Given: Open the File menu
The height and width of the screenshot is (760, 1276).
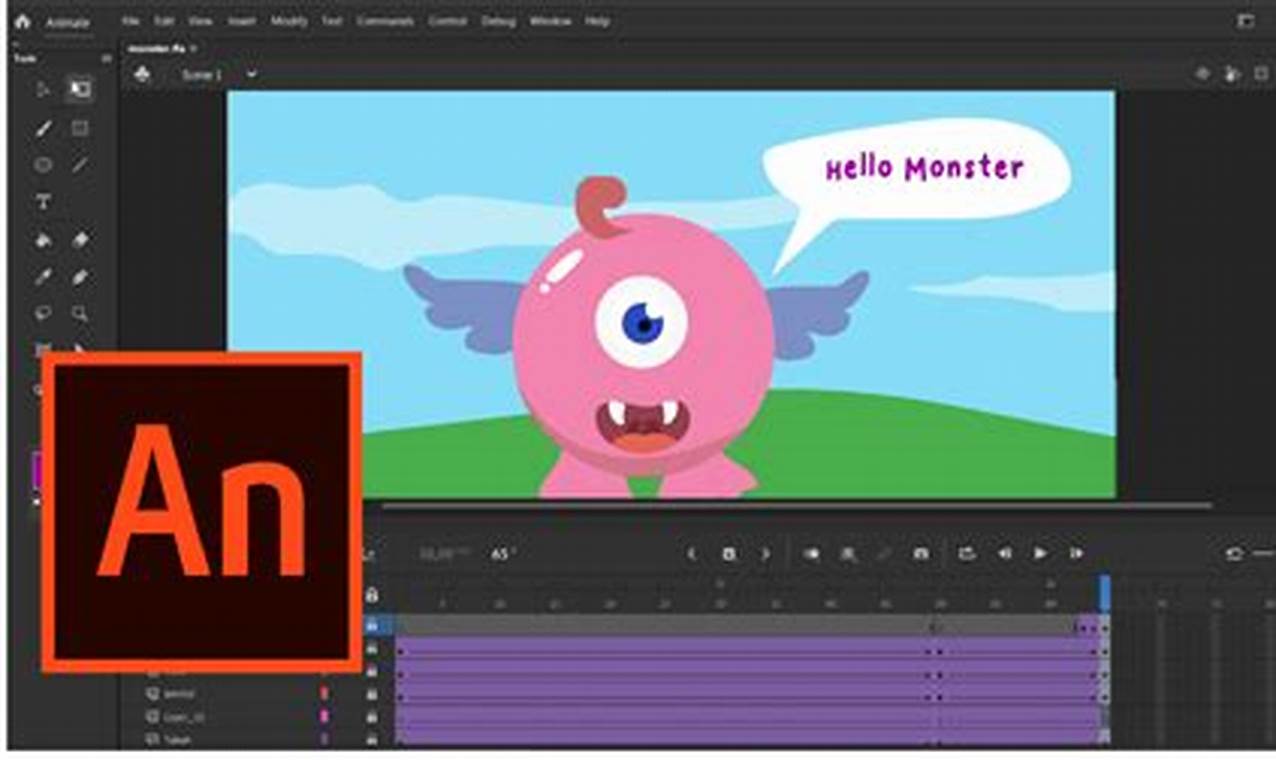Looking at the screenshot, I should point(130,21).
